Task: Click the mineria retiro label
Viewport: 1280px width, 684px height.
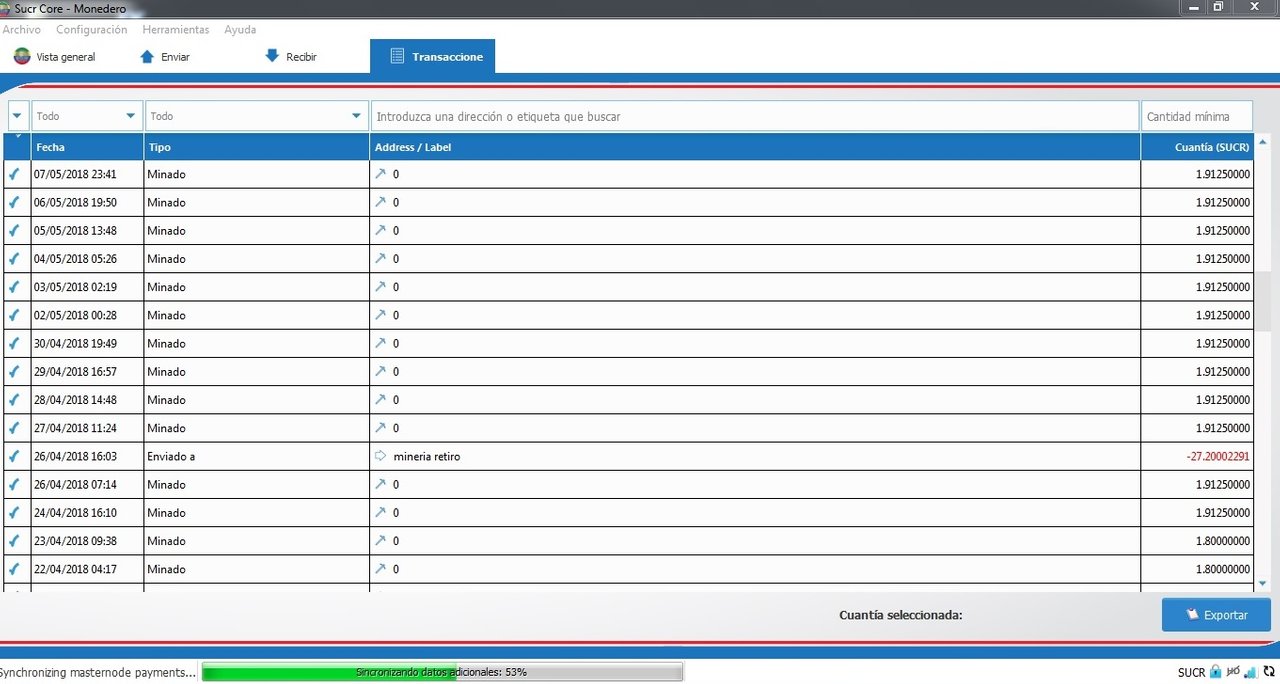Action: click(x=427, y=457)
